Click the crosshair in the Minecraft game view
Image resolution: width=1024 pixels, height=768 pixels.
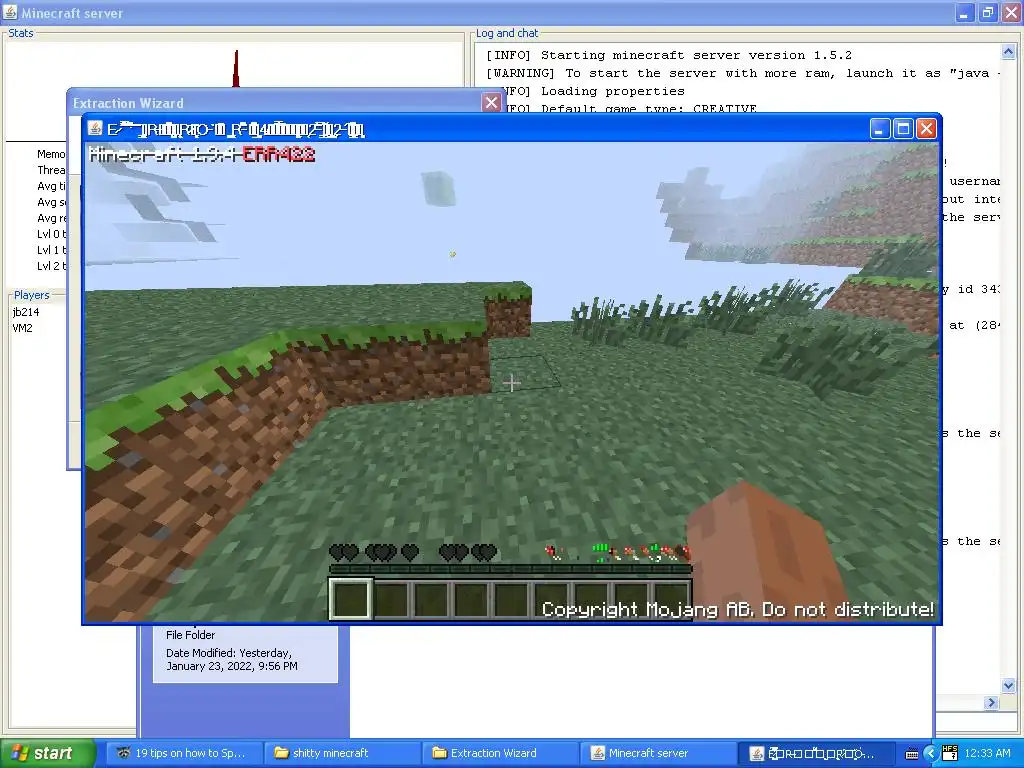point(511,383)
